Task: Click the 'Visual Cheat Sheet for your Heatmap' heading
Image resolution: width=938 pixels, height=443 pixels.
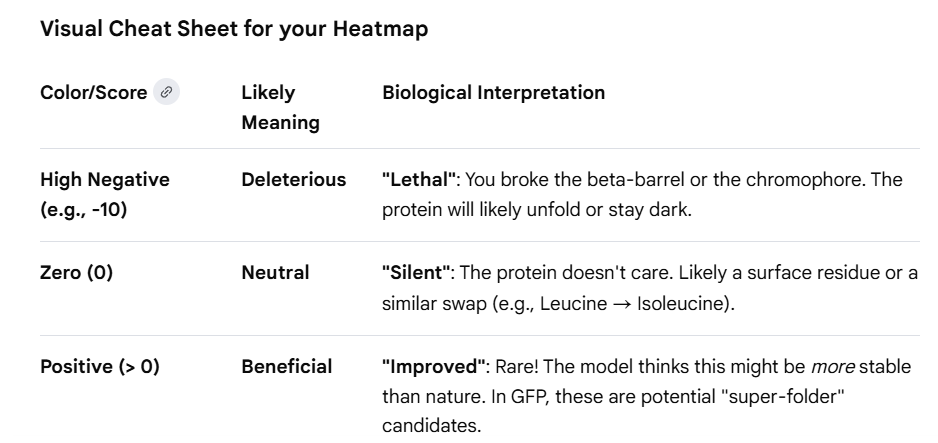Action: (x=234, y=28)
